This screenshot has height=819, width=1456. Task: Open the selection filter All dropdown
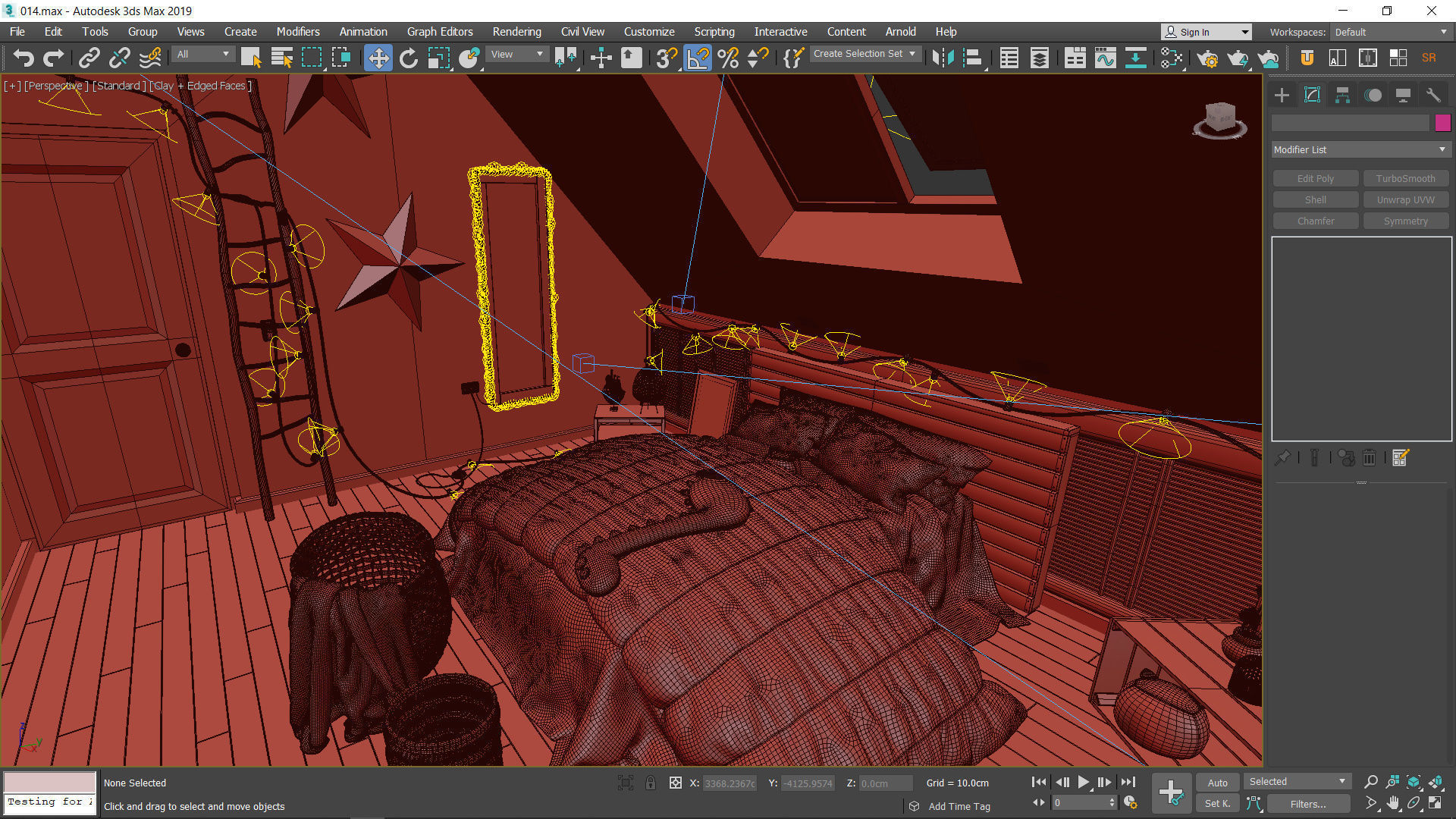click(x=202, y=54)
